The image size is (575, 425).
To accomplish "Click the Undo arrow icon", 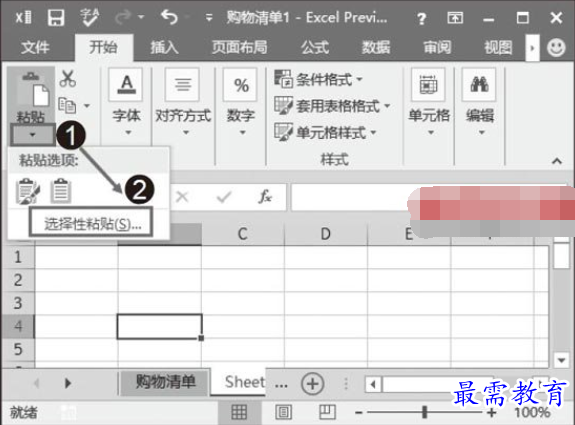I will pos(169,17).
